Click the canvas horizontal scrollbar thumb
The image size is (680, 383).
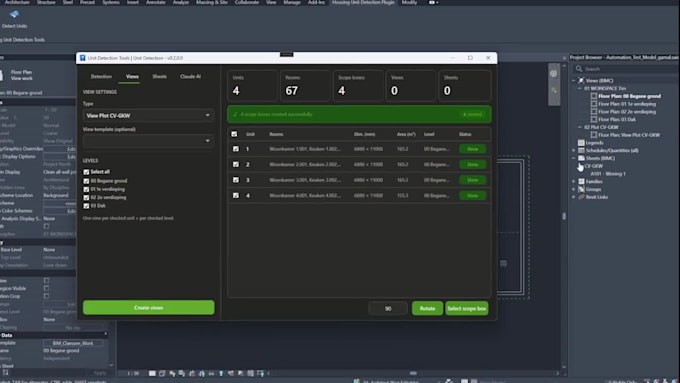pyautogui.click(x=413, y=373)
